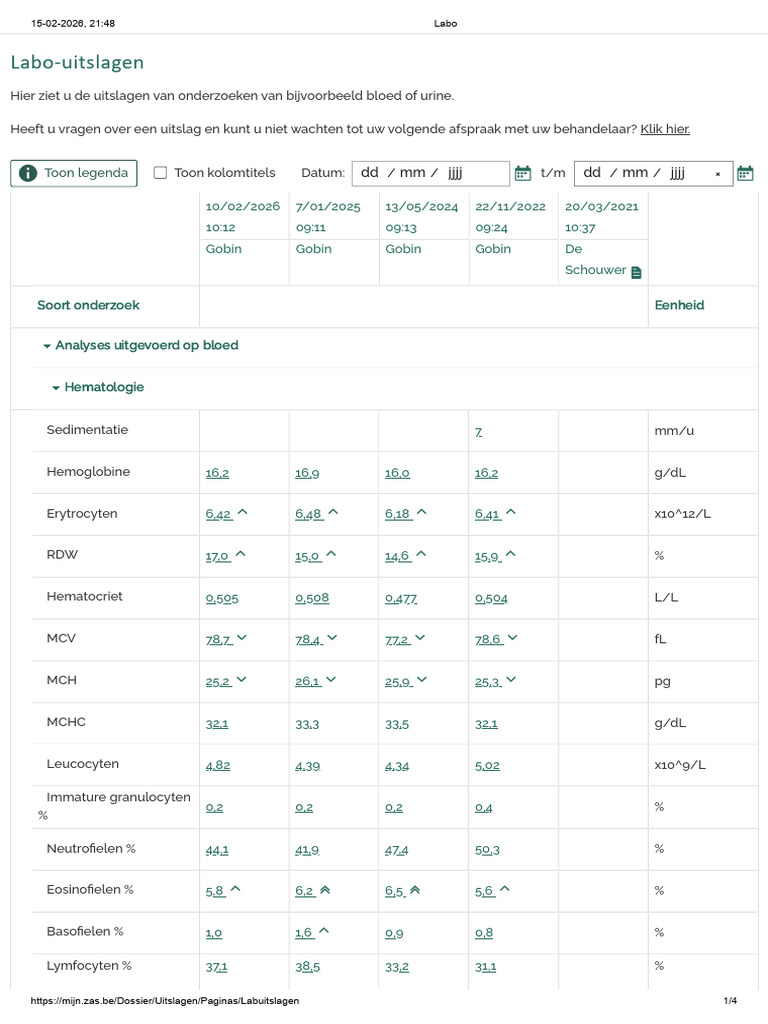The height and width of the screenshot is (1024, 768).
Task: Click low-flag arrow beside MCV 78,7
Action: [242, 637]
